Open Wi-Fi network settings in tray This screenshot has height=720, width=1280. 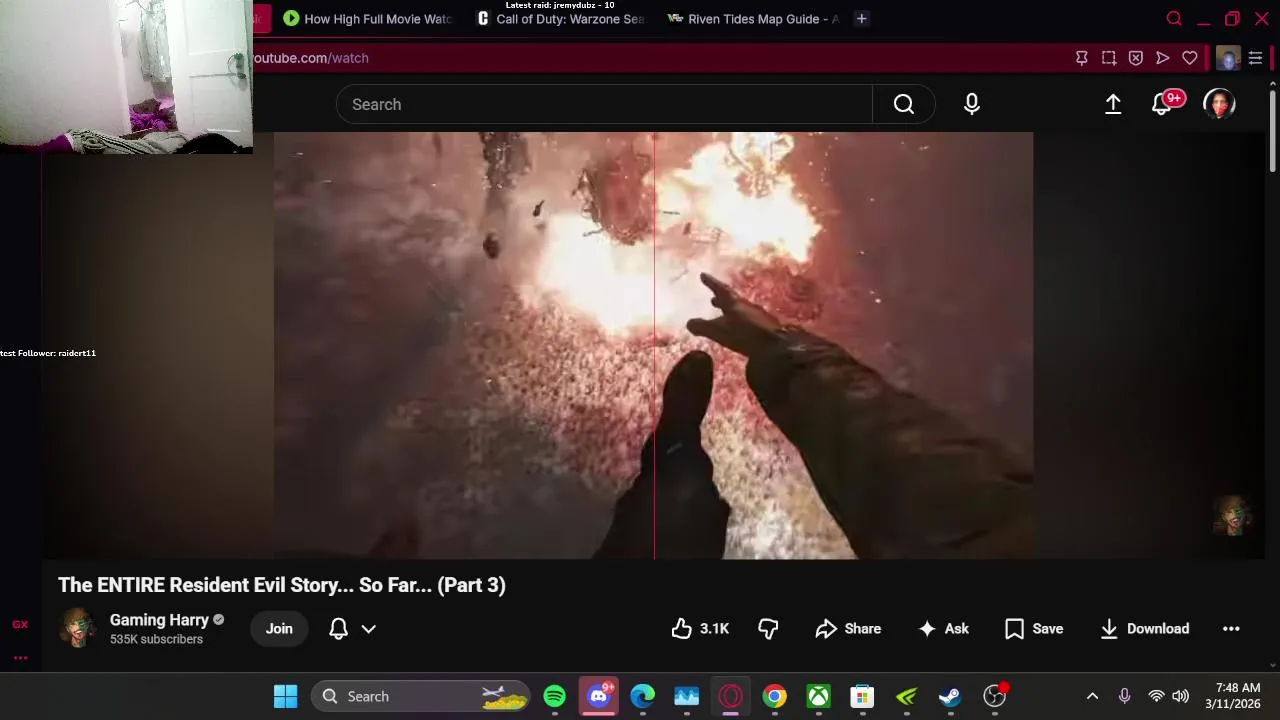click(1156, 696)
